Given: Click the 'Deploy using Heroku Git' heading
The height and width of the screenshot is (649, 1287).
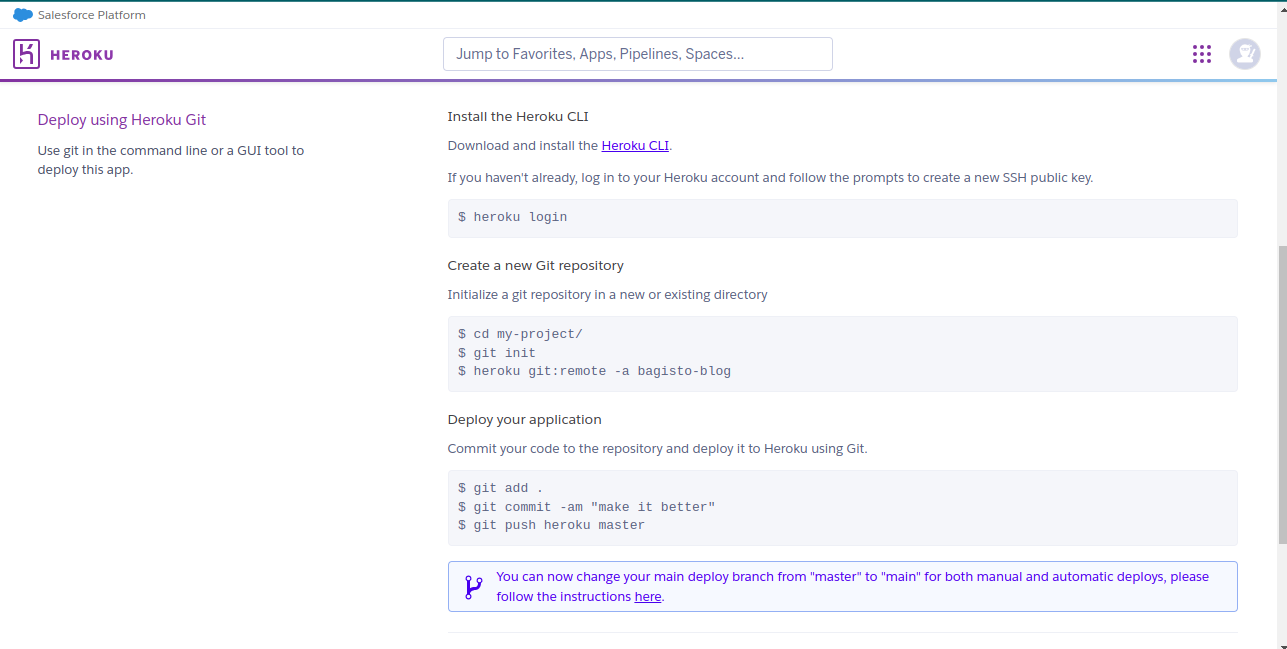Looking at the screenshot, I should pyautogui.click(x=122, y=120).
